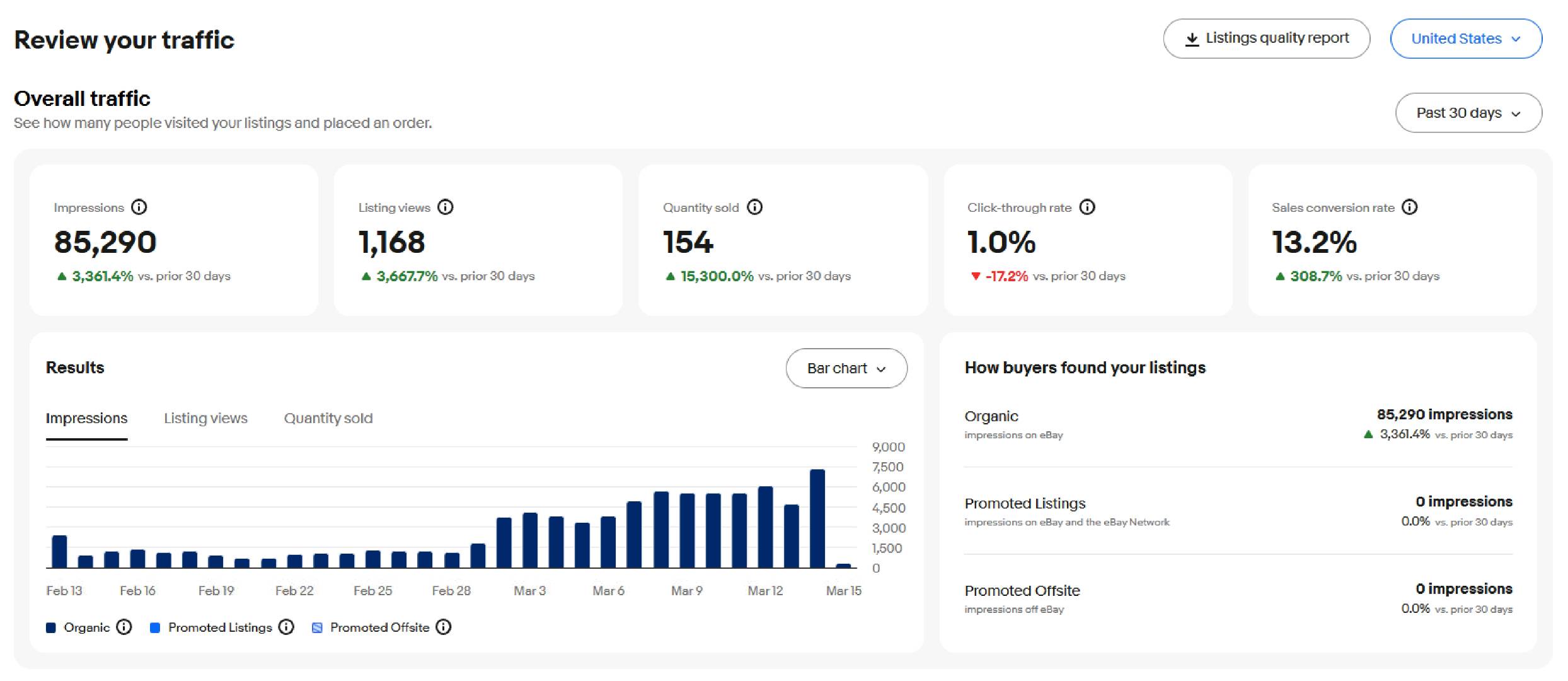Image resolution: width=1568 pixels, height=681 pixels.
Task: Download the Listings quality report
Action: (x=1266, y=38)
